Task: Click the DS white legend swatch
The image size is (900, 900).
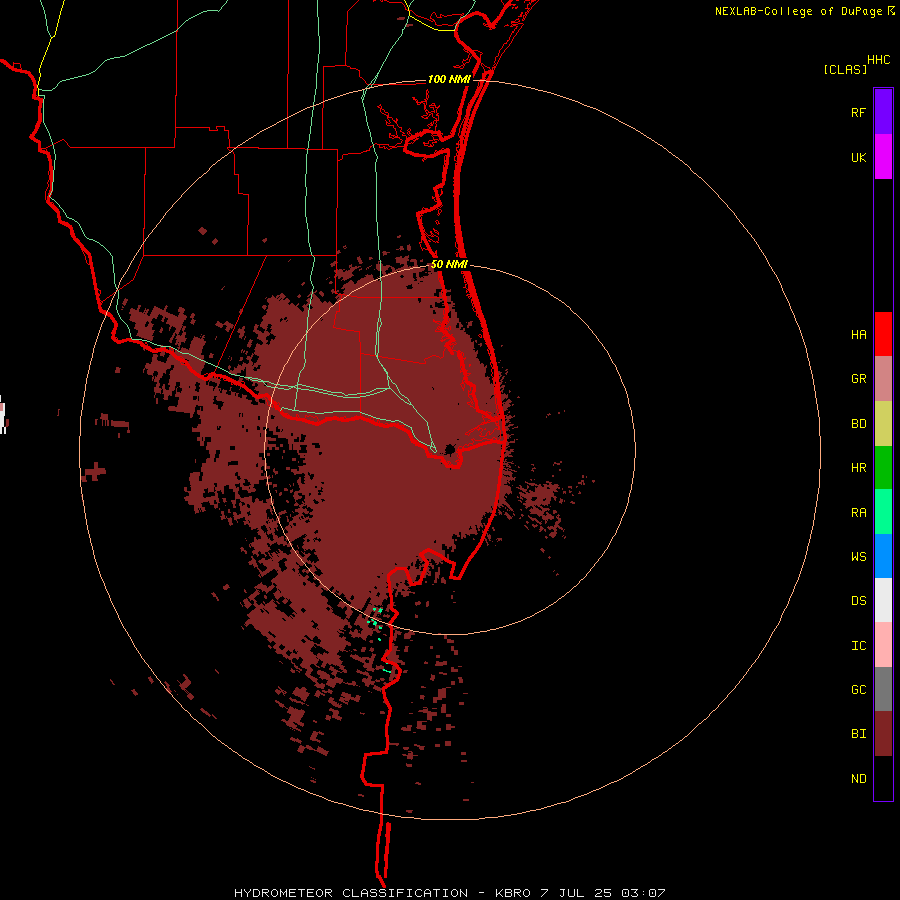Action: [883, 600]
